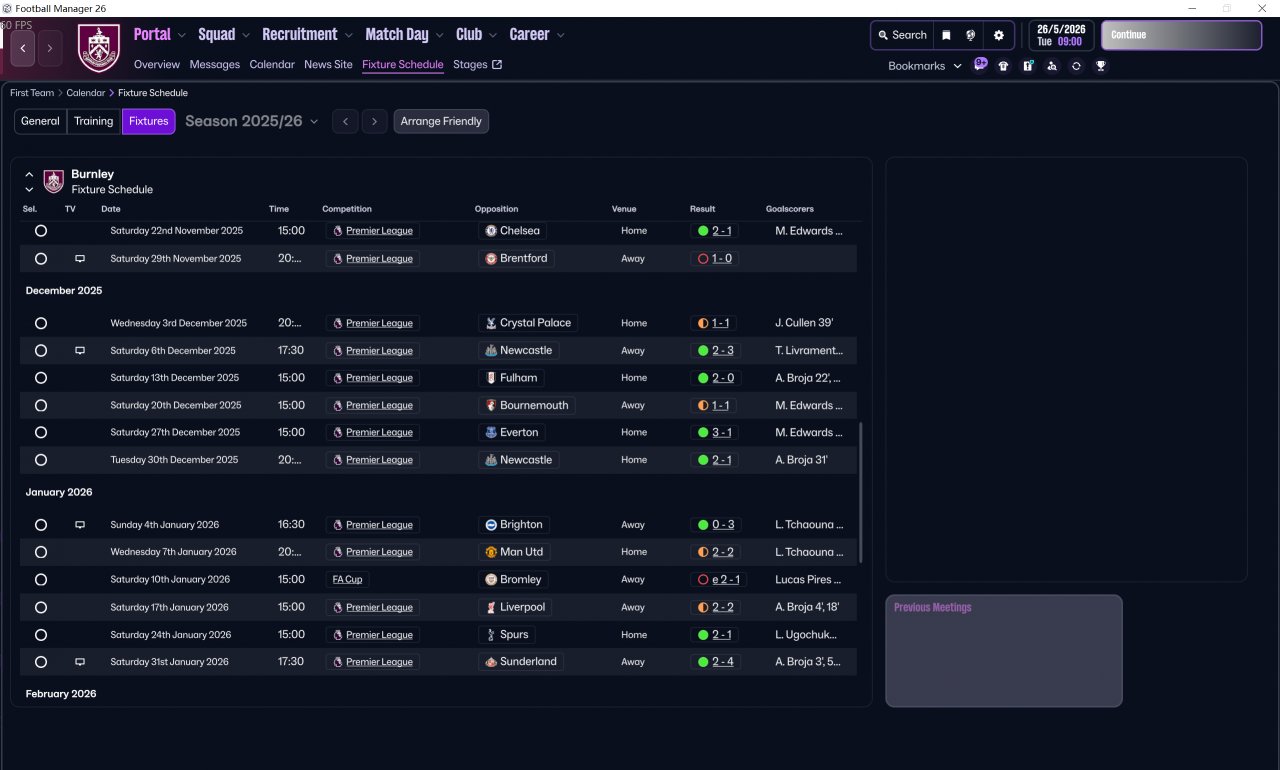Screen dimensions: 1280x770
Task: Open the Season 2025/26 dropdown
Action: (252, 121)
